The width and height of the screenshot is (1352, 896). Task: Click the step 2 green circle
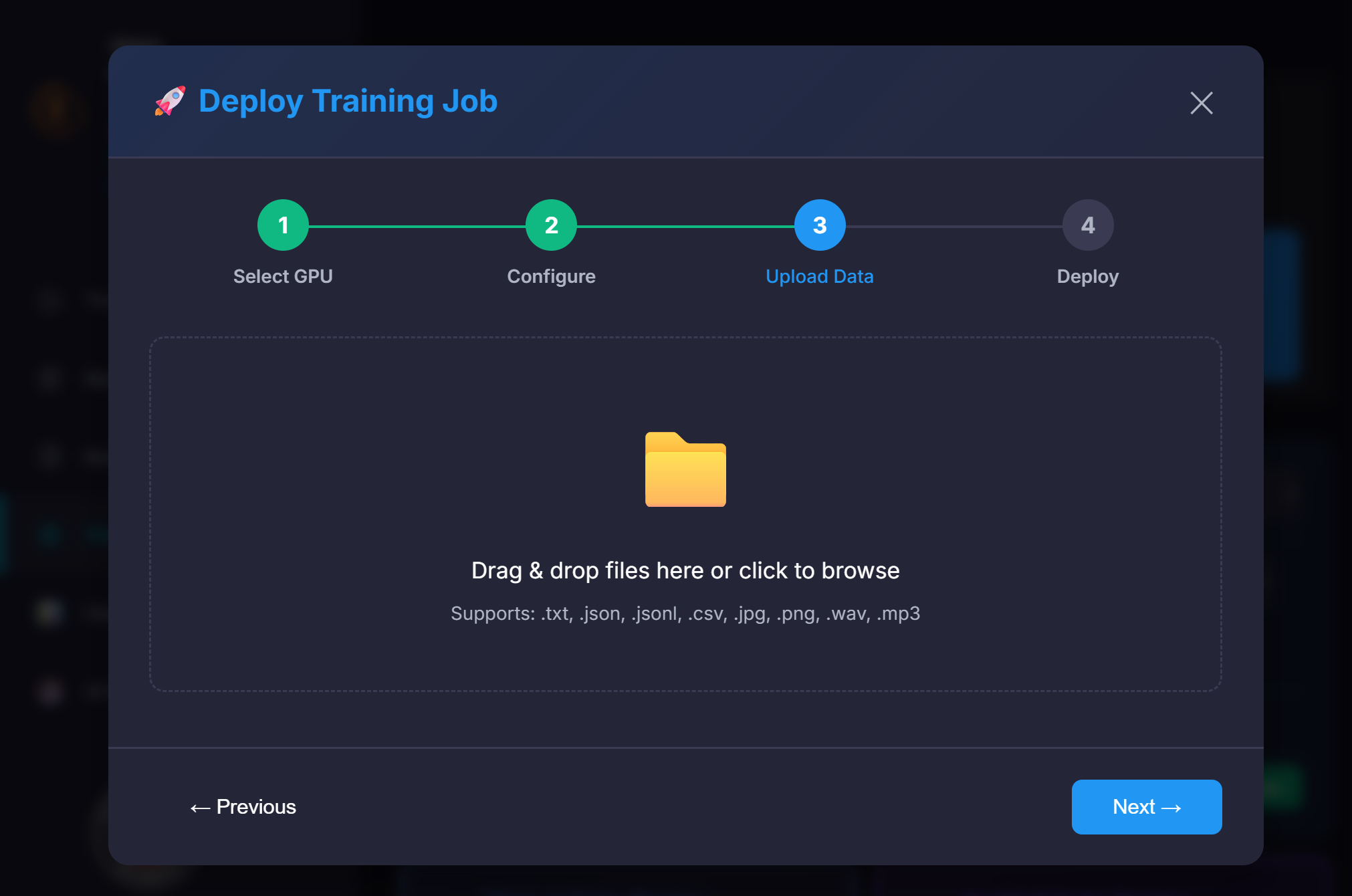coord(551,225)
